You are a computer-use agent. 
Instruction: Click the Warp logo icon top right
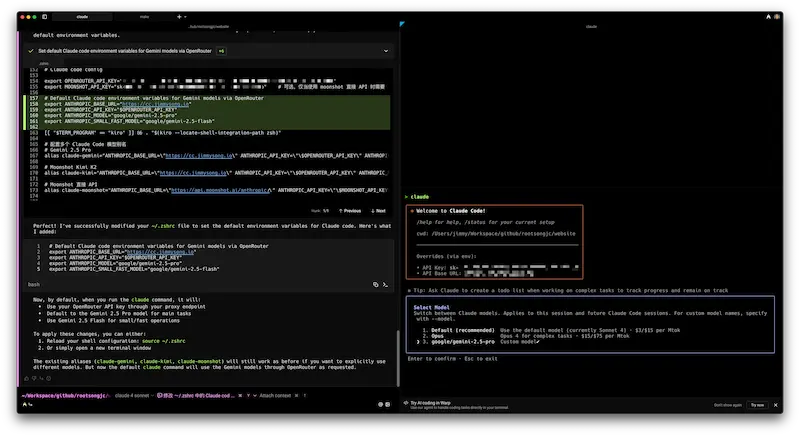(768, 17)
